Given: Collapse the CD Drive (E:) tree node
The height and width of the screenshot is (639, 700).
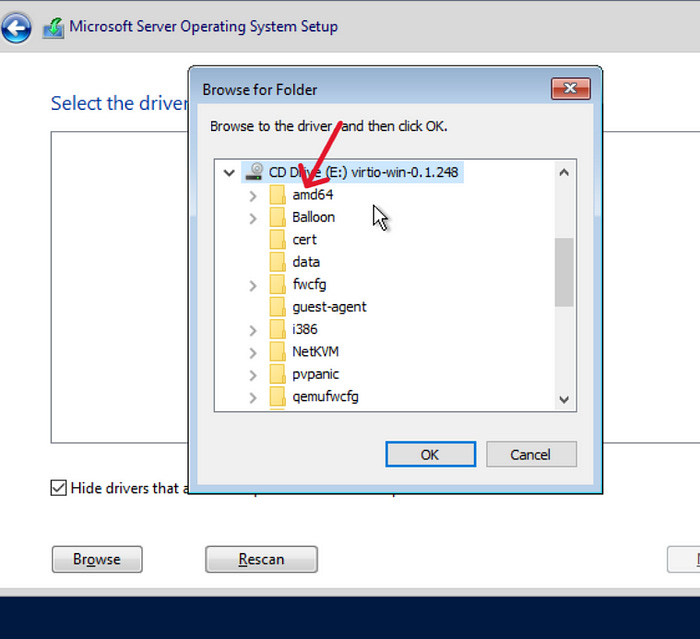Looking at the screenshot, I should [x=229, y=172].
